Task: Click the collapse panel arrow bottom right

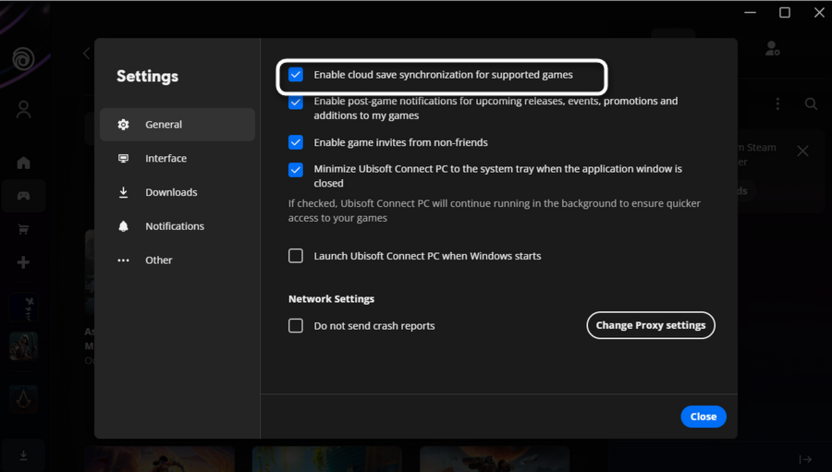Action: pyautogui.click(x=805, y=459)
